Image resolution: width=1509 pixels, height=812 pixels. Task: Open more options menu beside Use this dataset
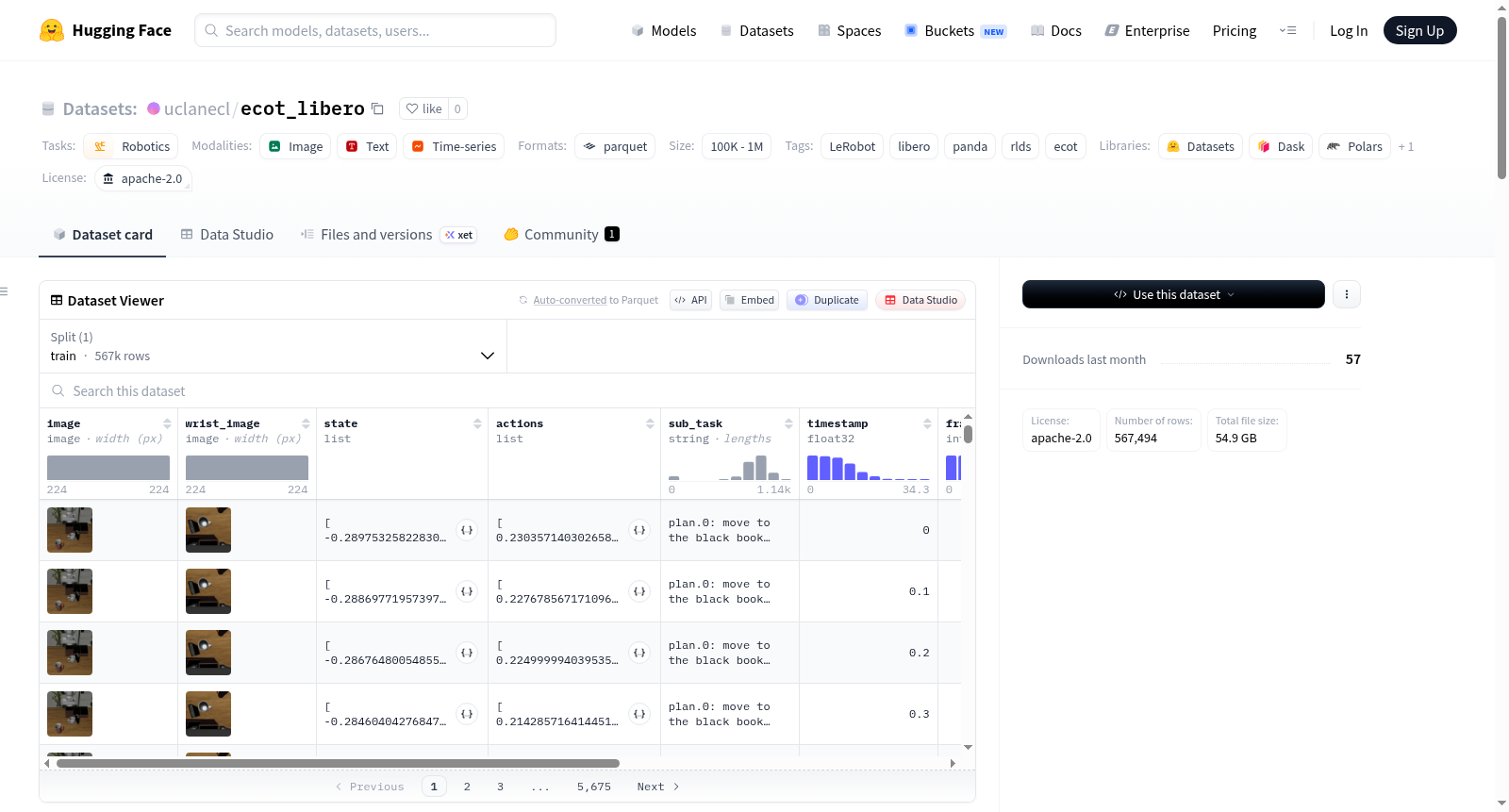click(1346, 294)
